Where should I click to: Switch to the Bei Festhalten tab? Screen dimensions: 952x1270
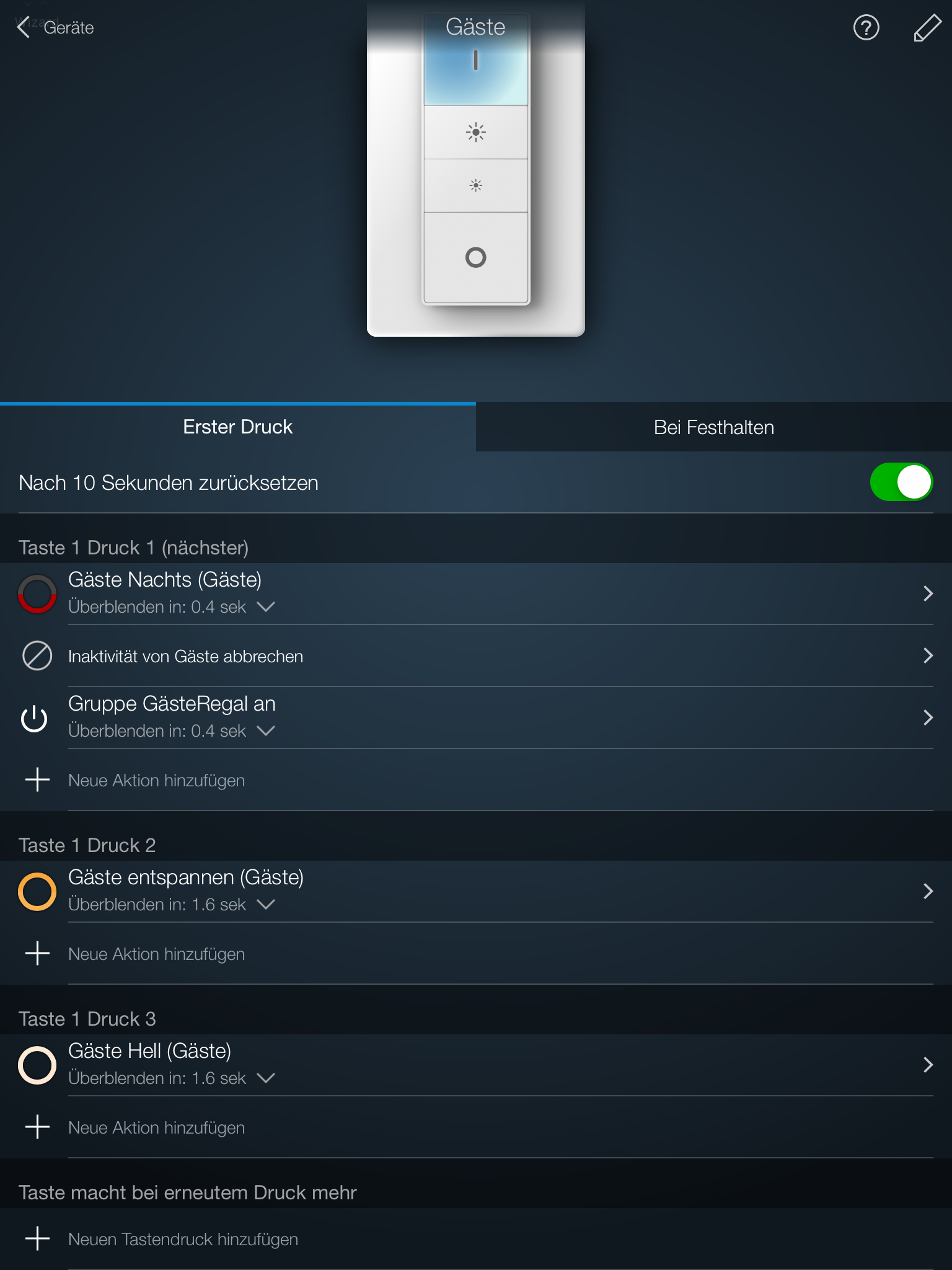click(x=714, y=427)
